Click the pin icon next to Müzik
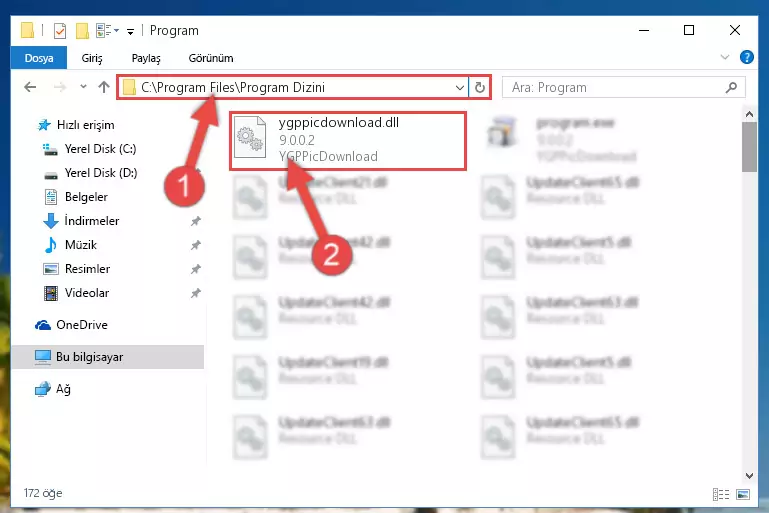This screenshot has height=513, width=769. (196, 245)
